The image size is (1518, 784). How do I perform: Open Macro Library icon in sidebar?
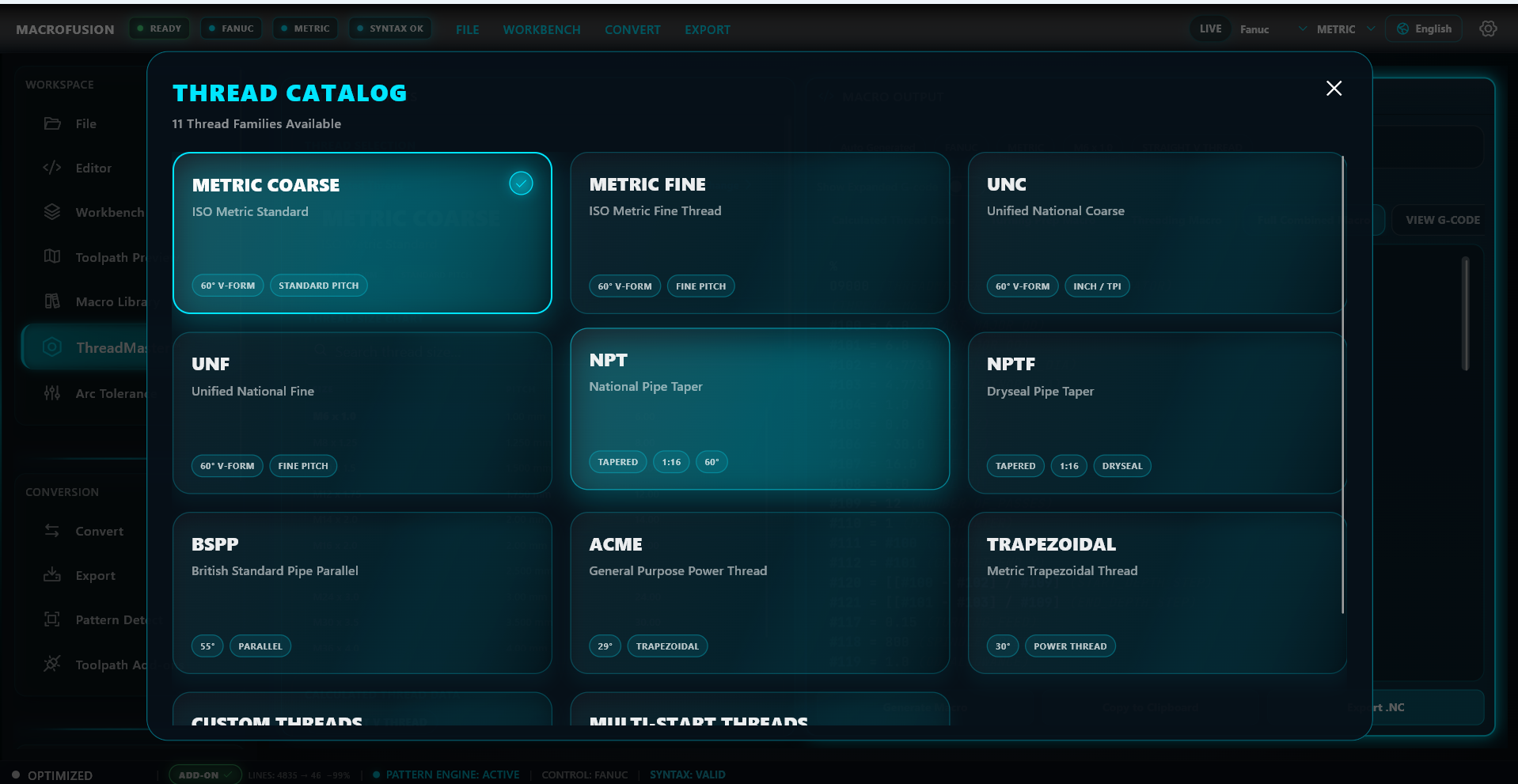[52, 301]
